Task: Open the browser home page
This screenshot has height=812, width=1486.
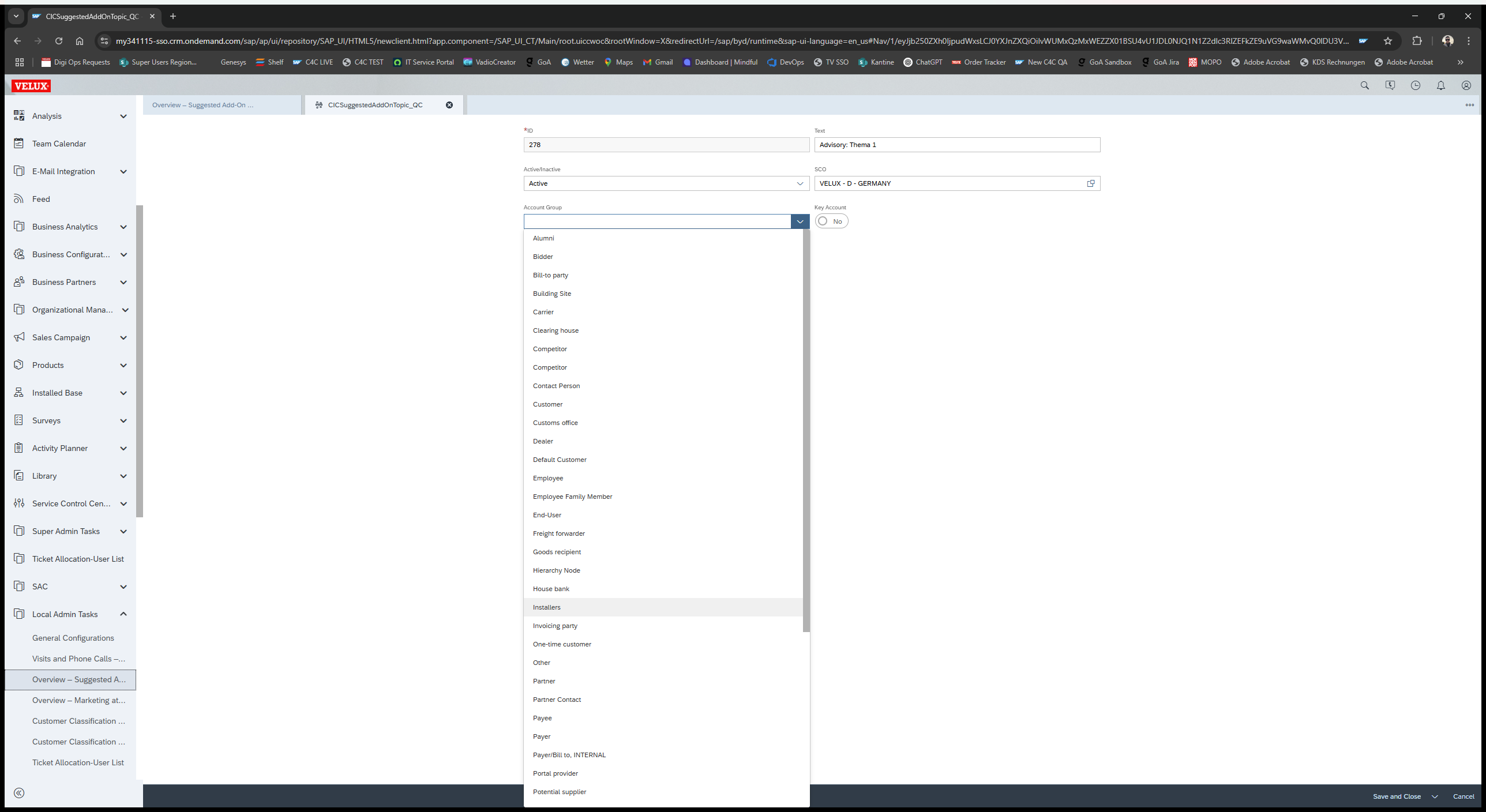Action: [x=80, y=41]
